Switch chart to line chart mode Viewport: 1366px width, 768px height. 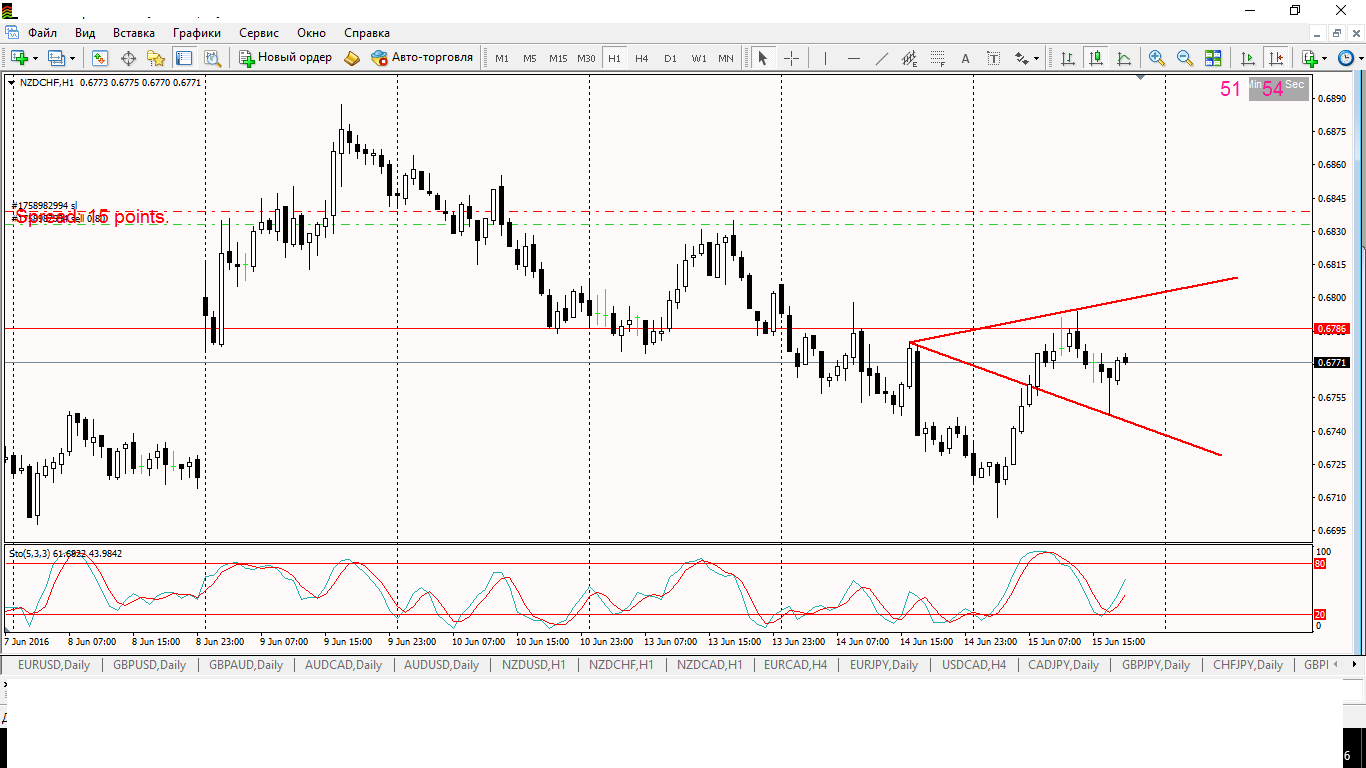click(1124, 58)
